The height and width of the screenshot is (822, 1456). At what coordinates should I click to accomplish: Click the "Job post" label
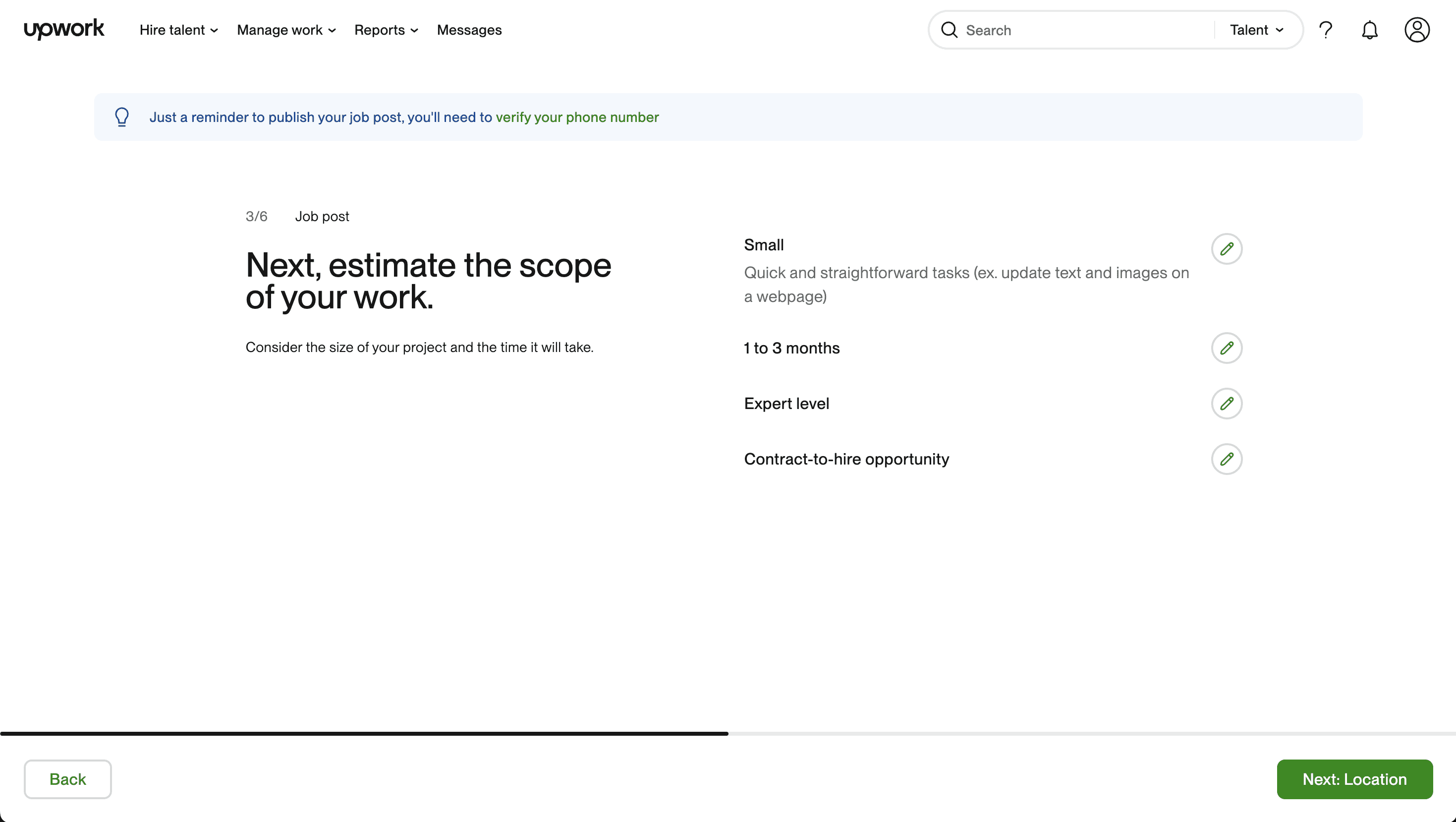tap(322, 216)
